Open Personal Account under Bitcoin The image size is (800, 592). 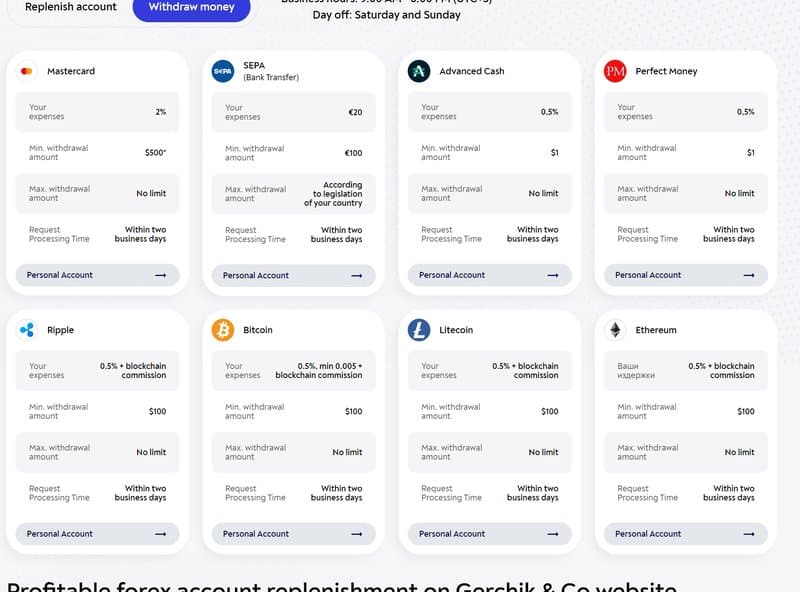[x=293, y=534]
